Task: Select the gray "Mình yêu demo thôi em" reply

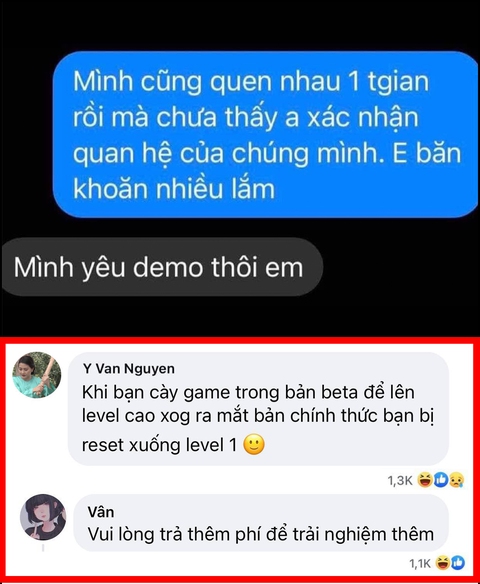Action: point(162,267)
